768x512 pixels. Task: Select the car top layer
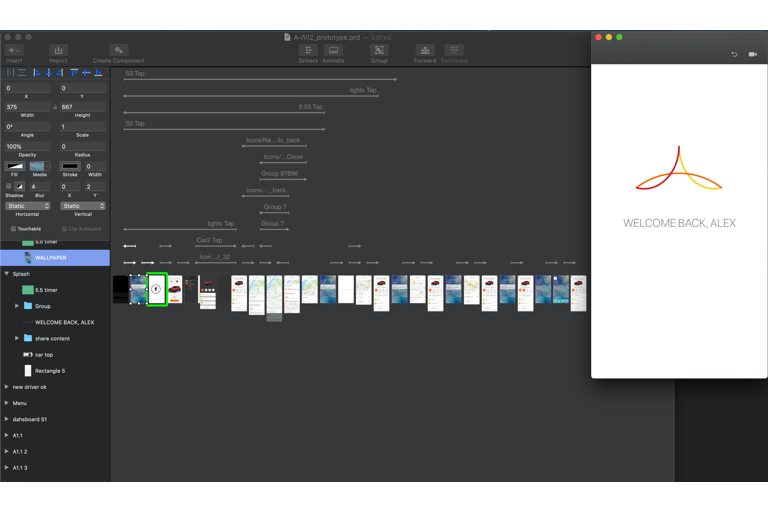pos(44,355)
